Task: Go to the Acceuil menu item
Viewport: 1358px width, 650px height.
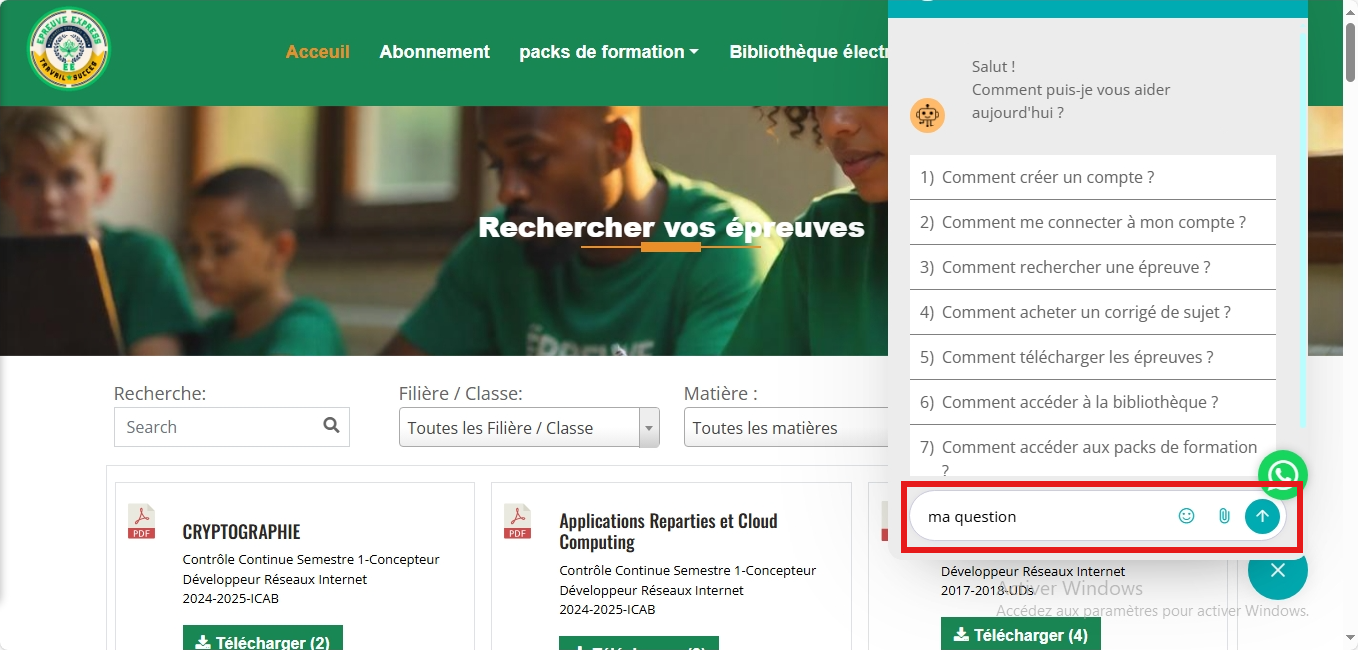Action: [x=317, y=52]
